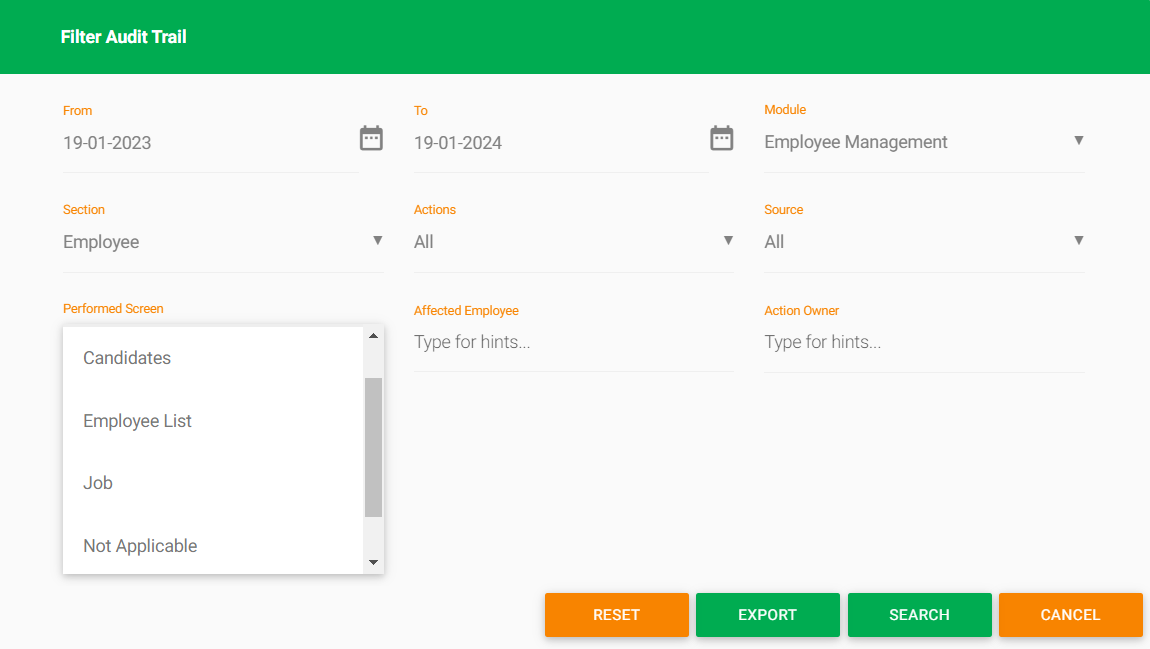Select Not Applicable option
The width and height of the screenshot is (1150, 649).
coord(213,546)
